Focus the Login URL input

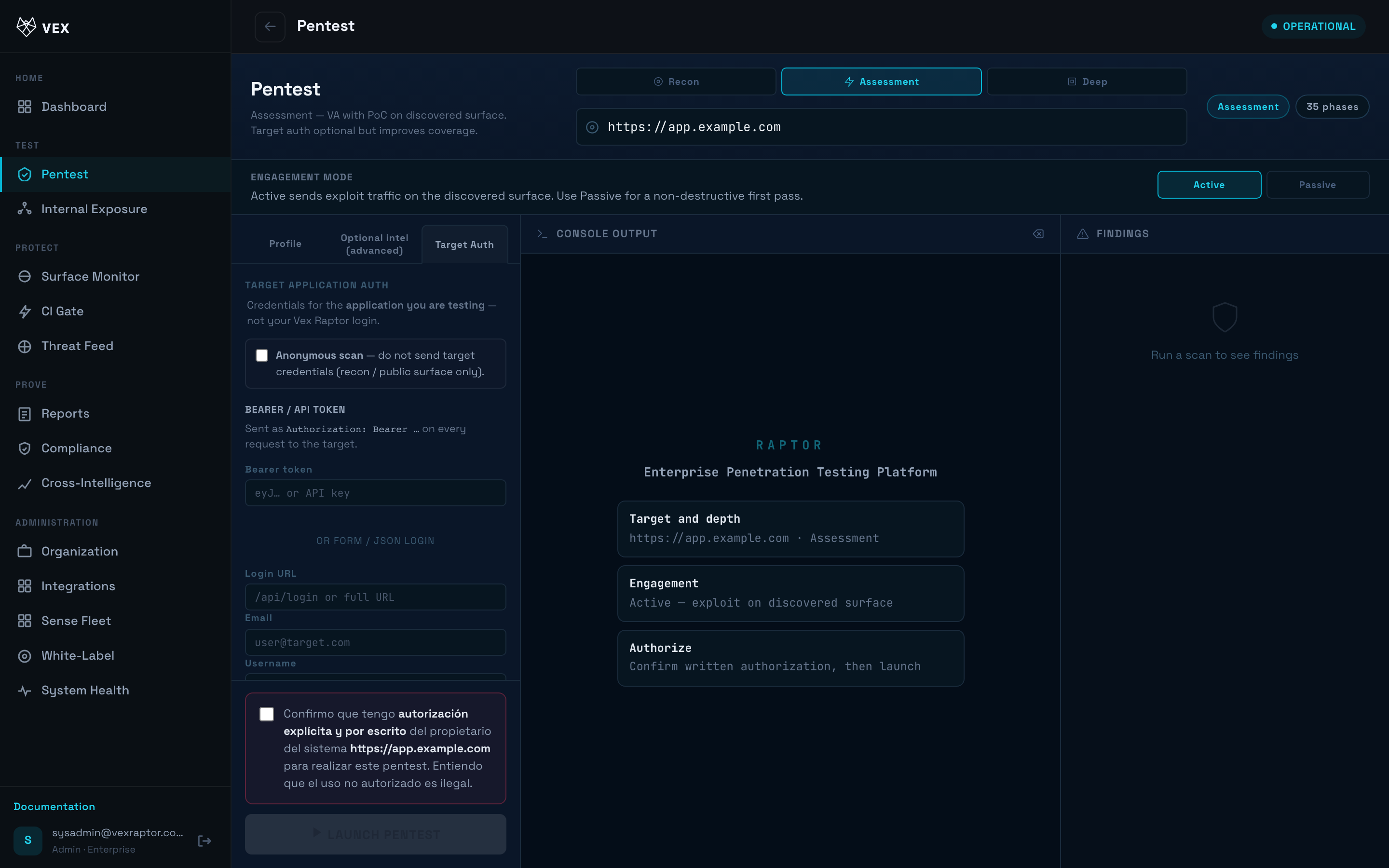(375, 597)
